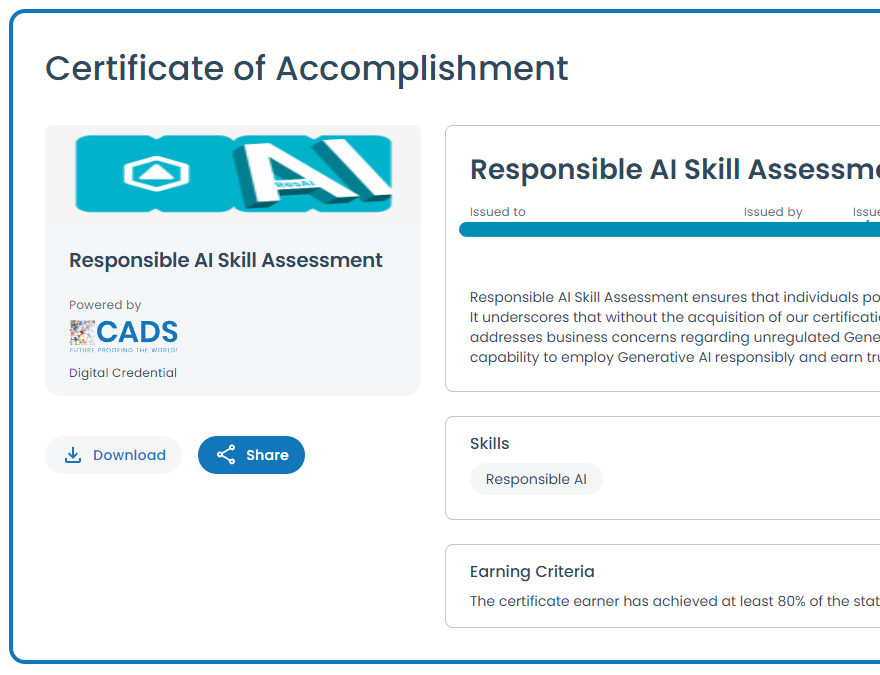880x675 pixels.
Task: Click the Issued by label
Action: point(773,212)
